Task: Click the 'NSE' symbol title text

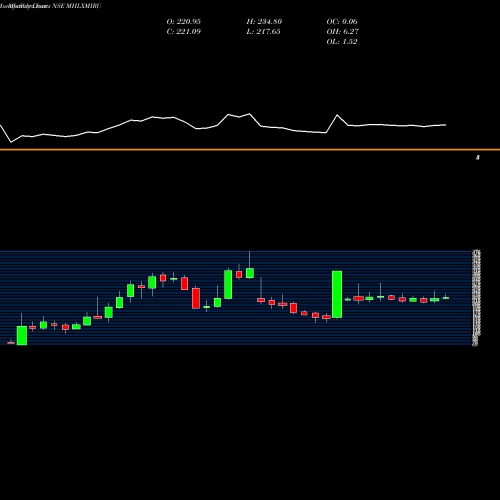Action: (x=58, y=6)
